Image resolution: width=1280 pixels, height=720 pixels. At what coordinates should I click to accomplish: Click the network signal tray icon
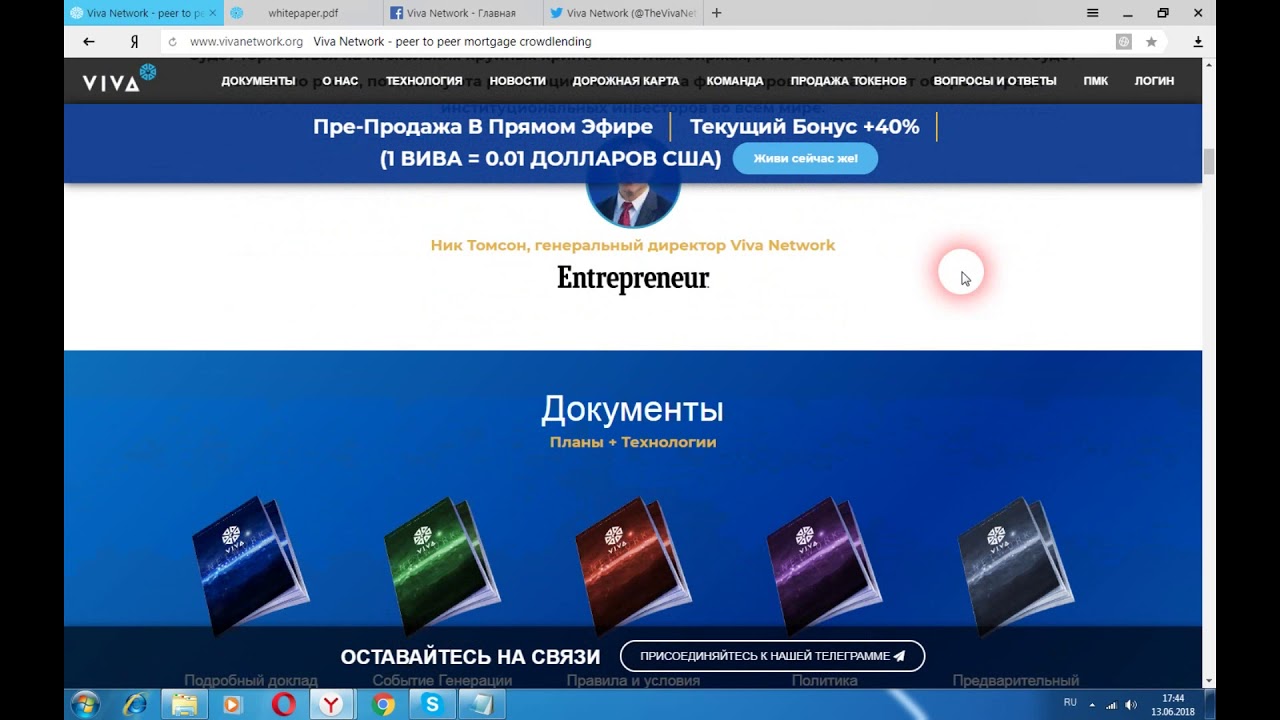(x=1111, y=705)
